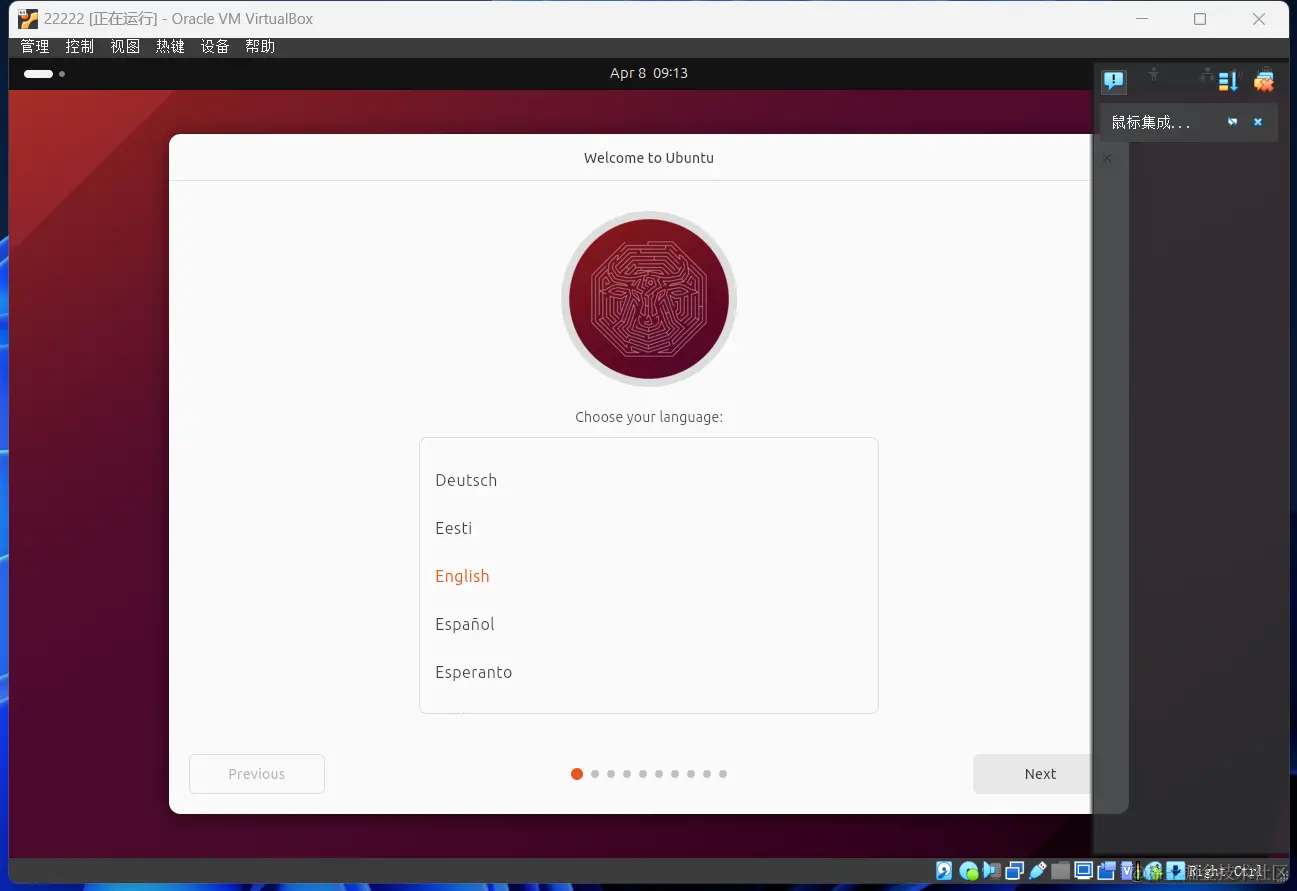Dismiss the 鼠标集成 notification

pos(1258,122)
